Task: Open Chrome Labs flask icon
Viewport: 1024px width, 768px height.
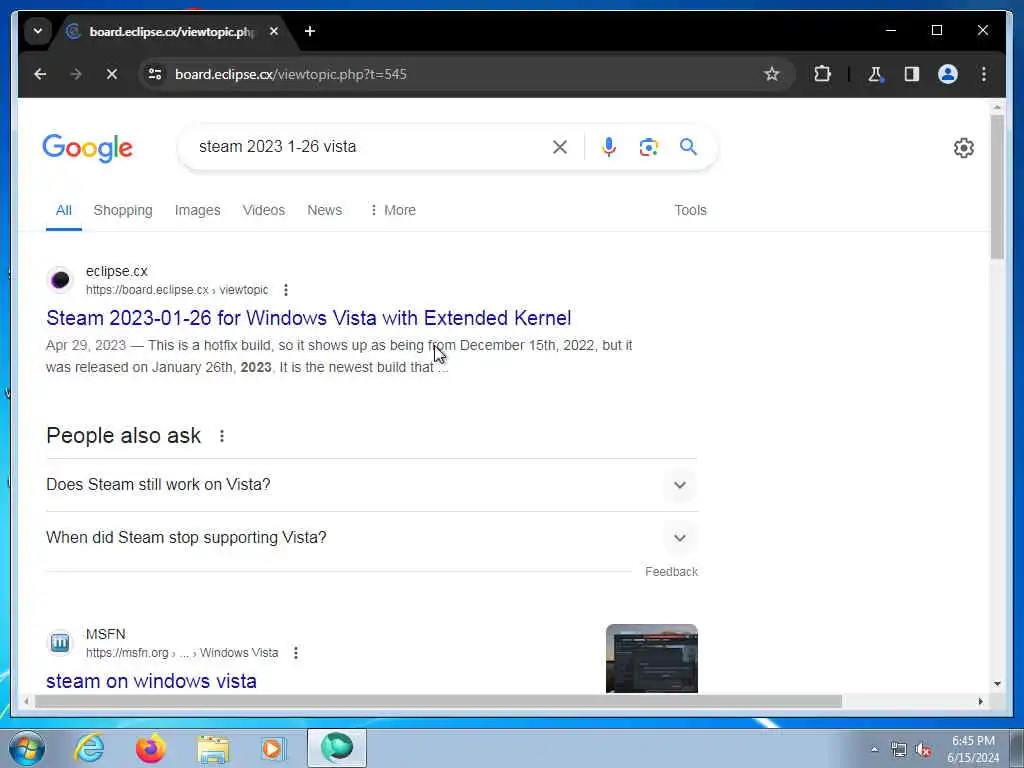Action: click(875, 74)
